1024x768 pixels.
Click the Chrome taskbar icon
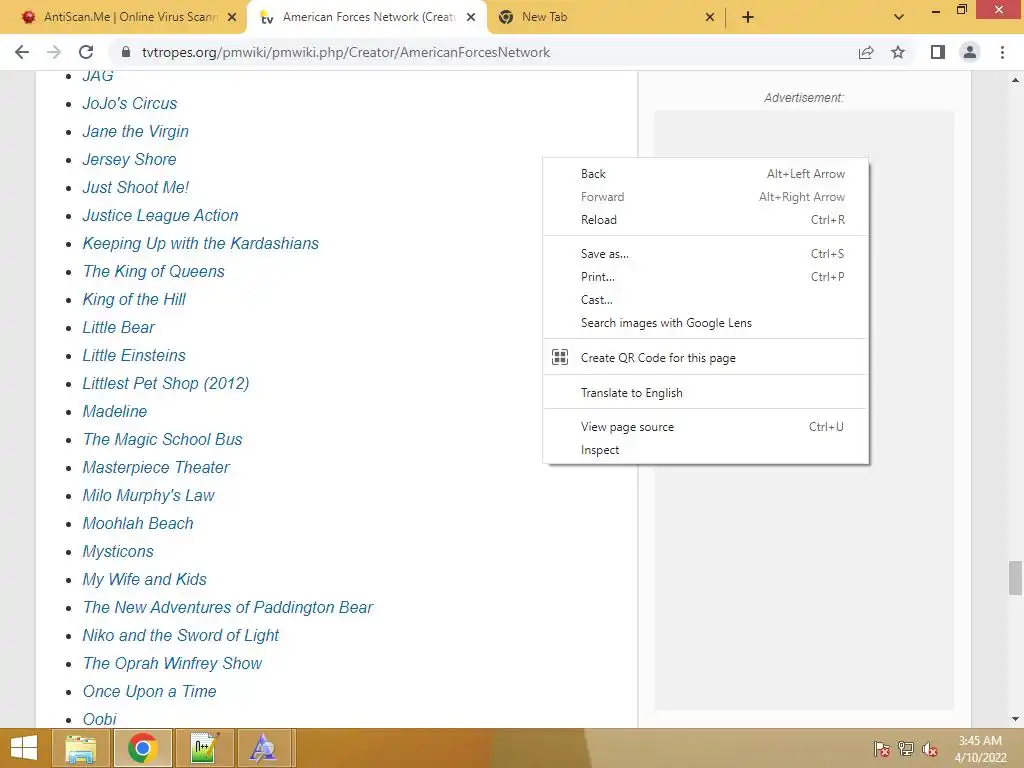click(142, 748)
